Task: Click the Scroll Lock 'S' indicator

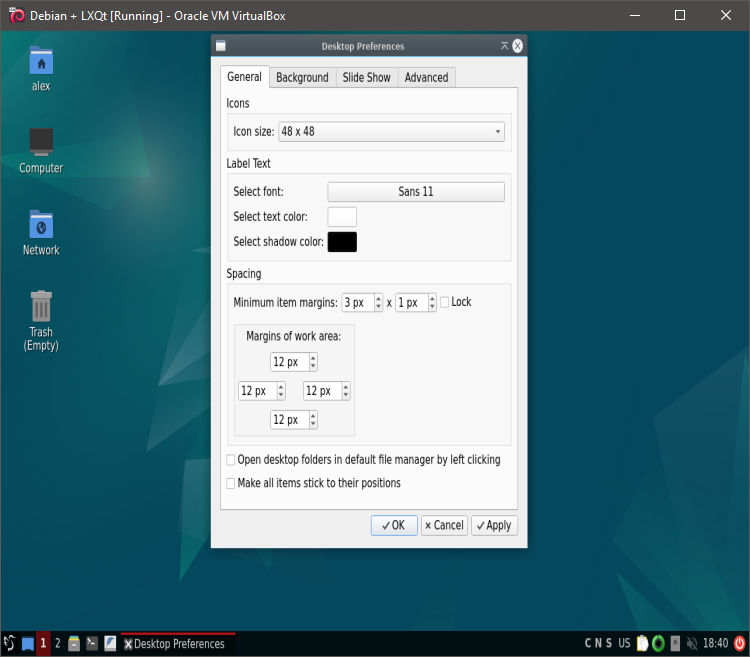Action: coord(609,643)
